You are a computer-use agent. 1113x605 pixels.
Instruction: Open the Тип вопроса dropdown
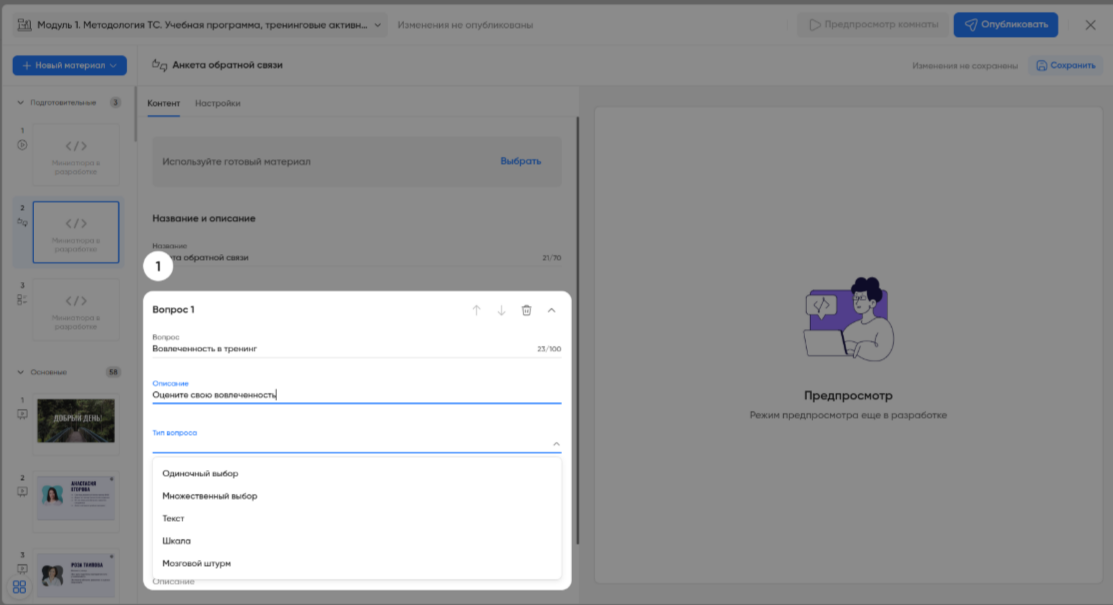coord(356,444)
